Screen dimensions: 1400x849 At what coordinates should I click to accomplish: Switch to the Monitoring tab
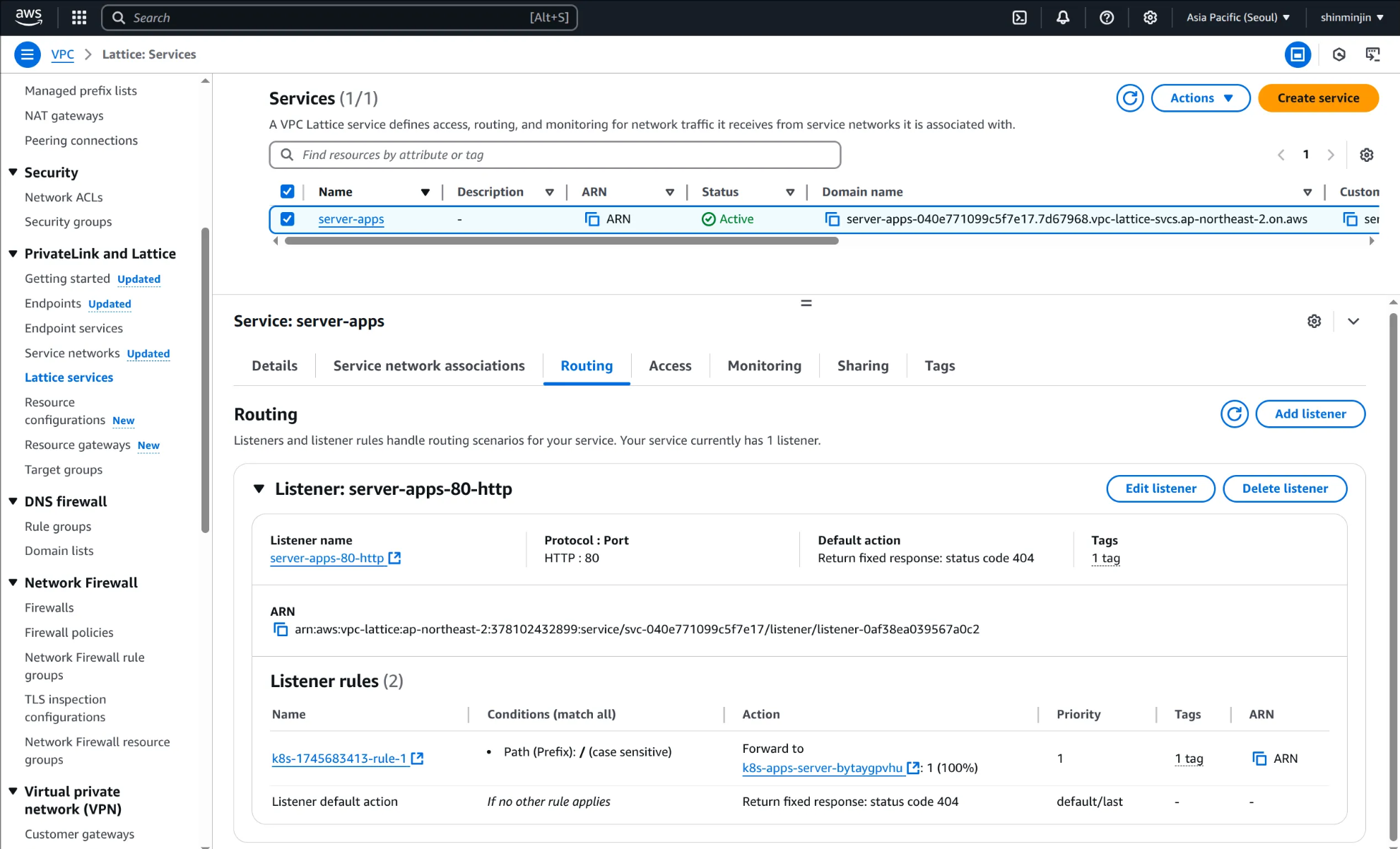(x=765, y=365)
